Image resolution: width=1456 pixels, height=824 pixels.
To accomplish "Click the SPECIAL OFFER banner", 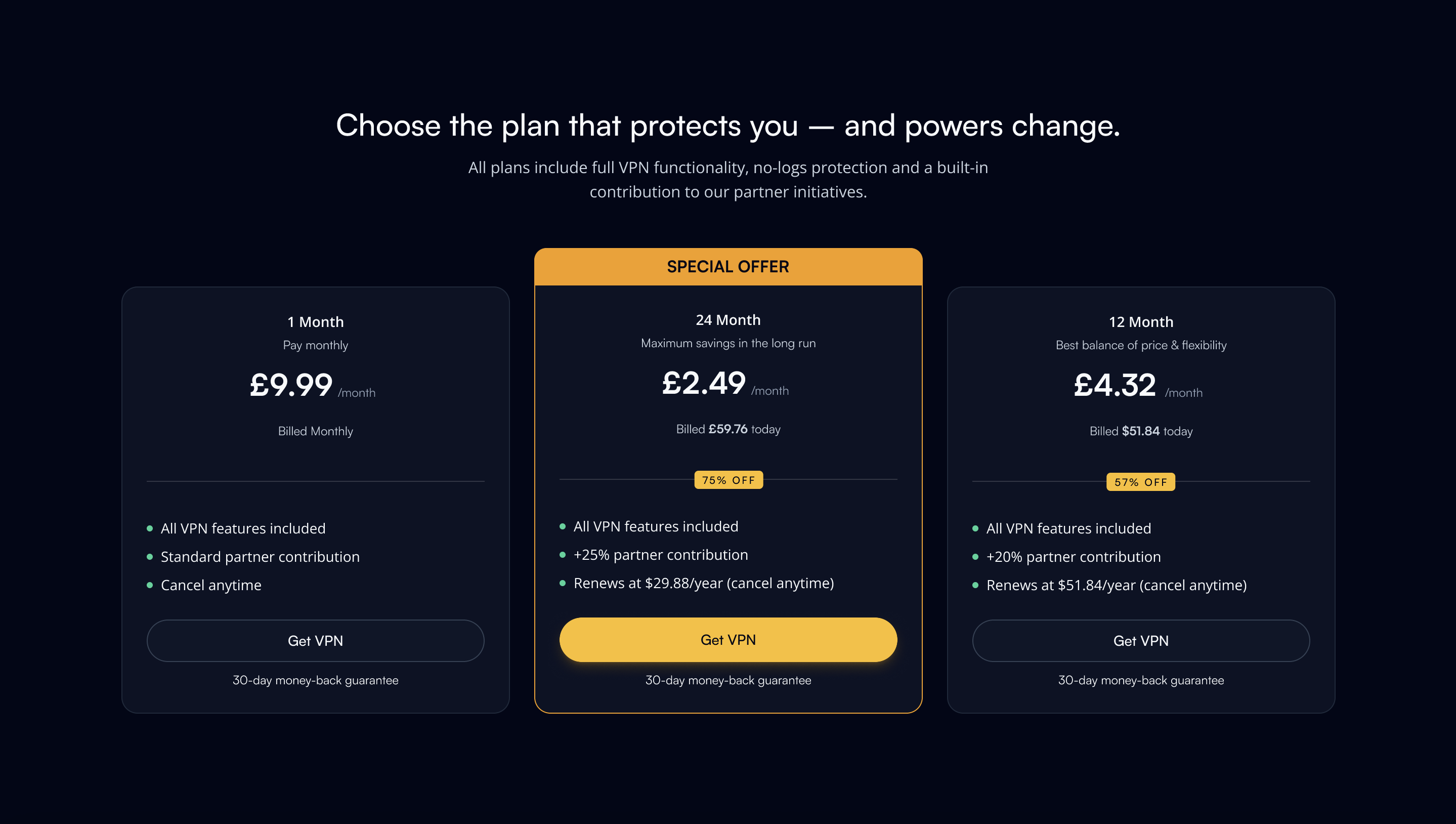I will 729,266.
